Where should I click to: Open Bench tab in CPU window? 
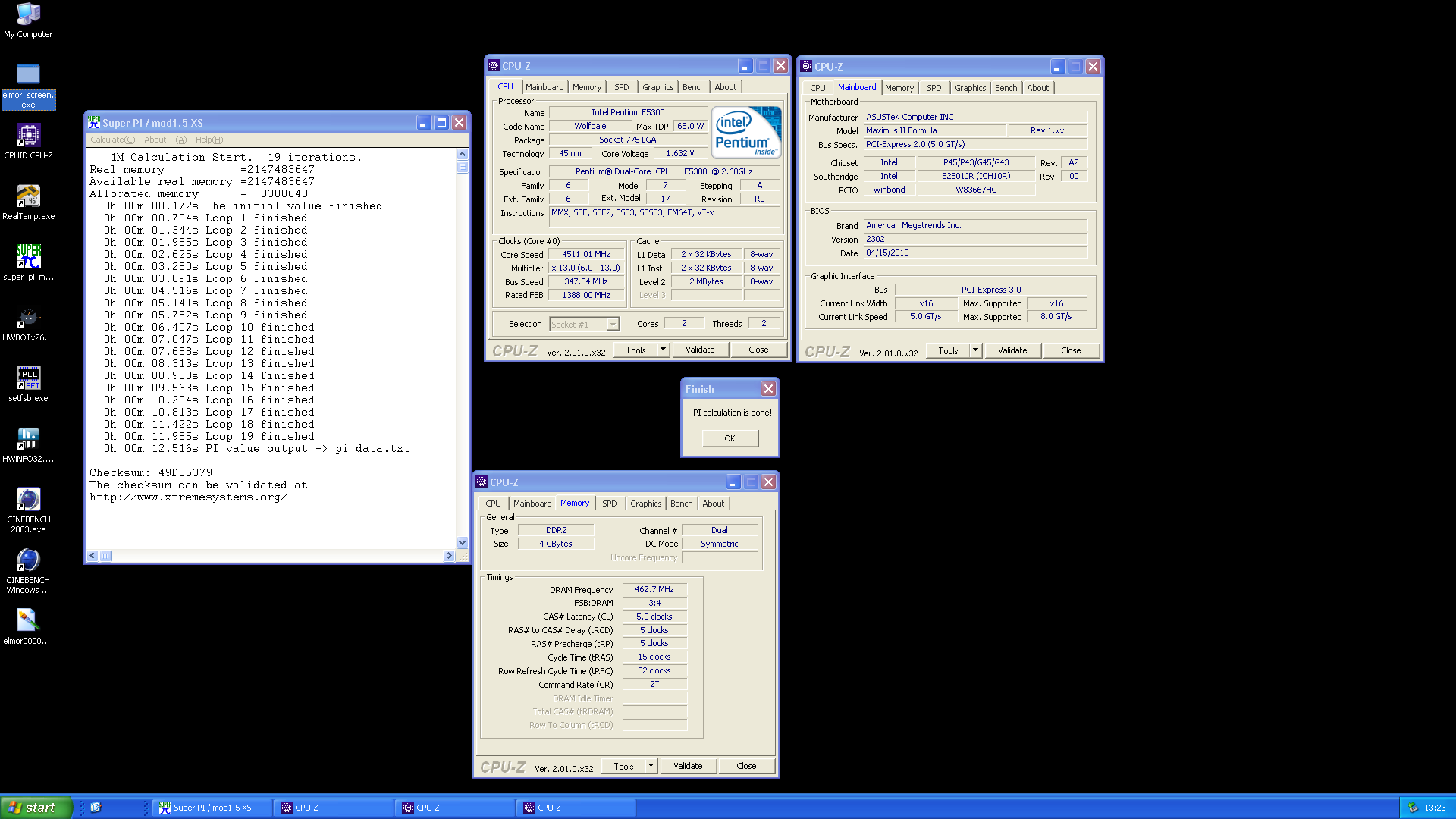pos(694,87)
